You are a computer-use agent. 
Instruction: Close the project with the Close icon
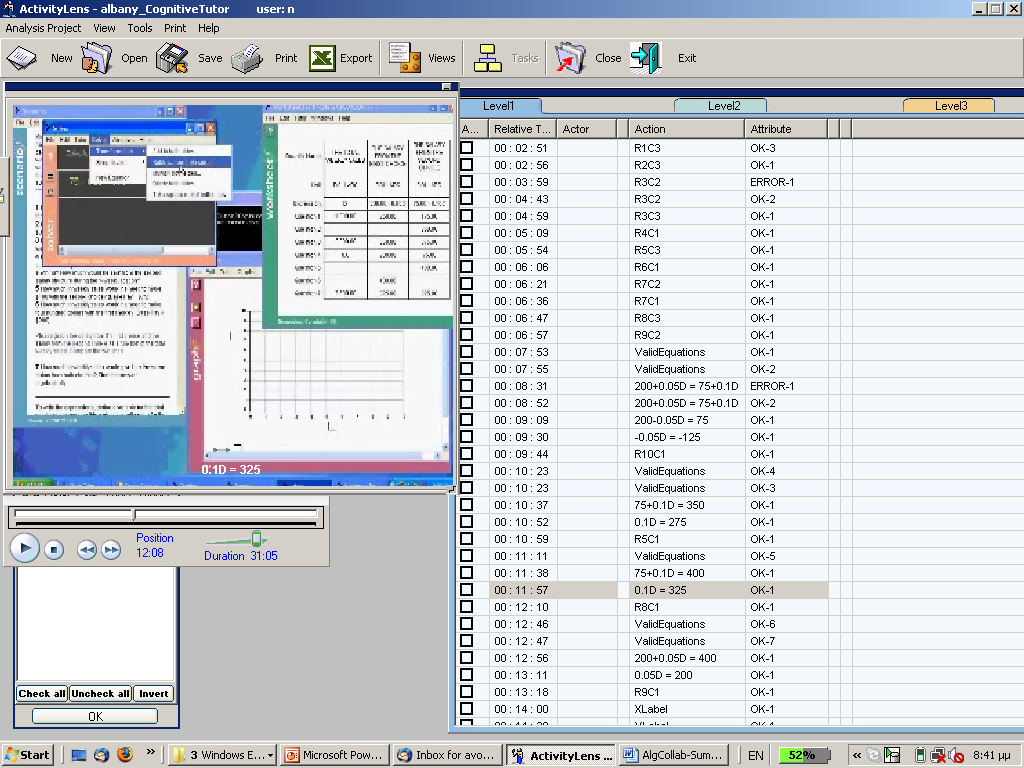570,58
